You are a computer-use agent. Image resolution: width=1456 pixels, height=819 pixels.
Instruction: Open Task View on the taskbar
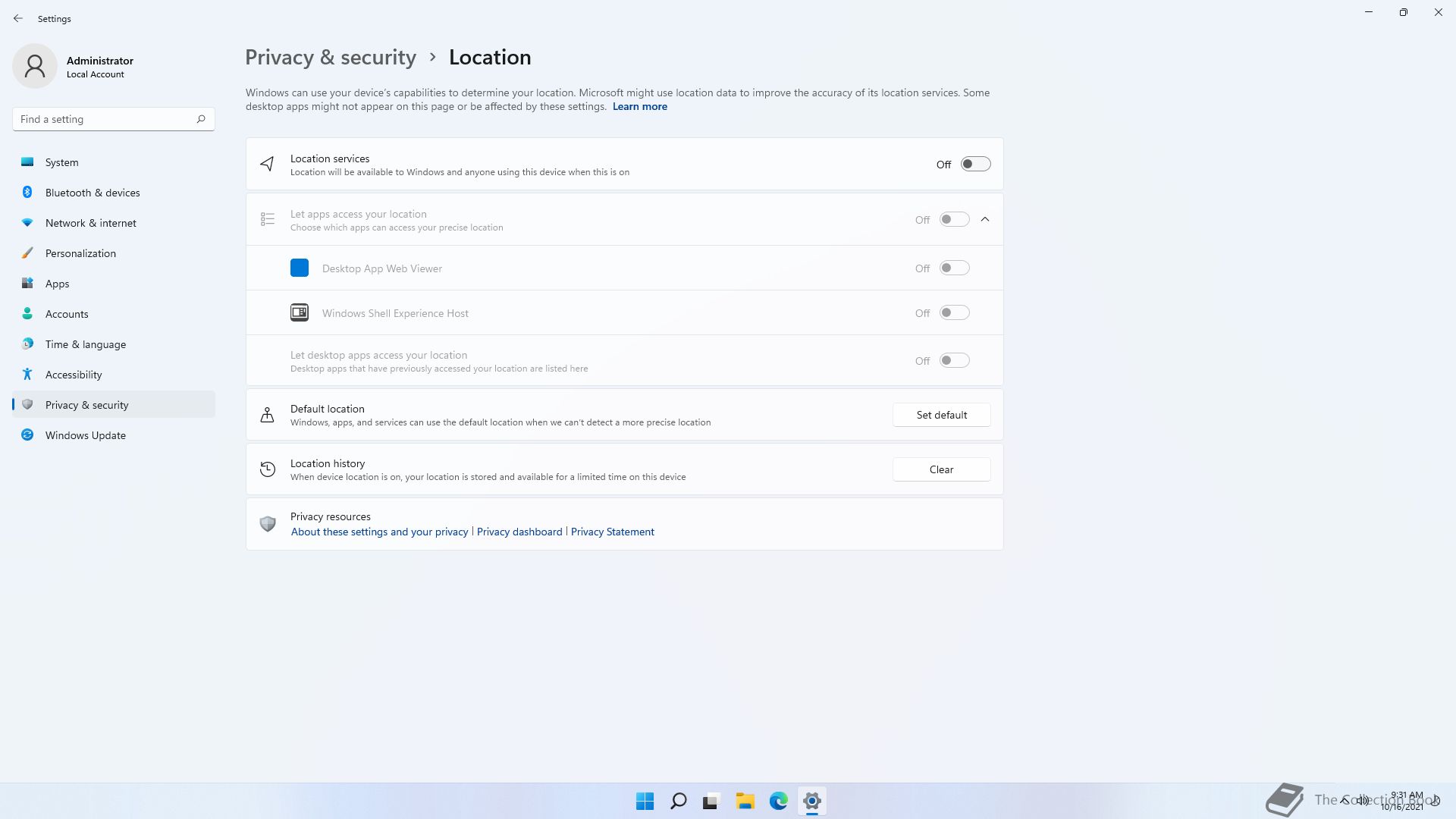(x=711, y=801)
